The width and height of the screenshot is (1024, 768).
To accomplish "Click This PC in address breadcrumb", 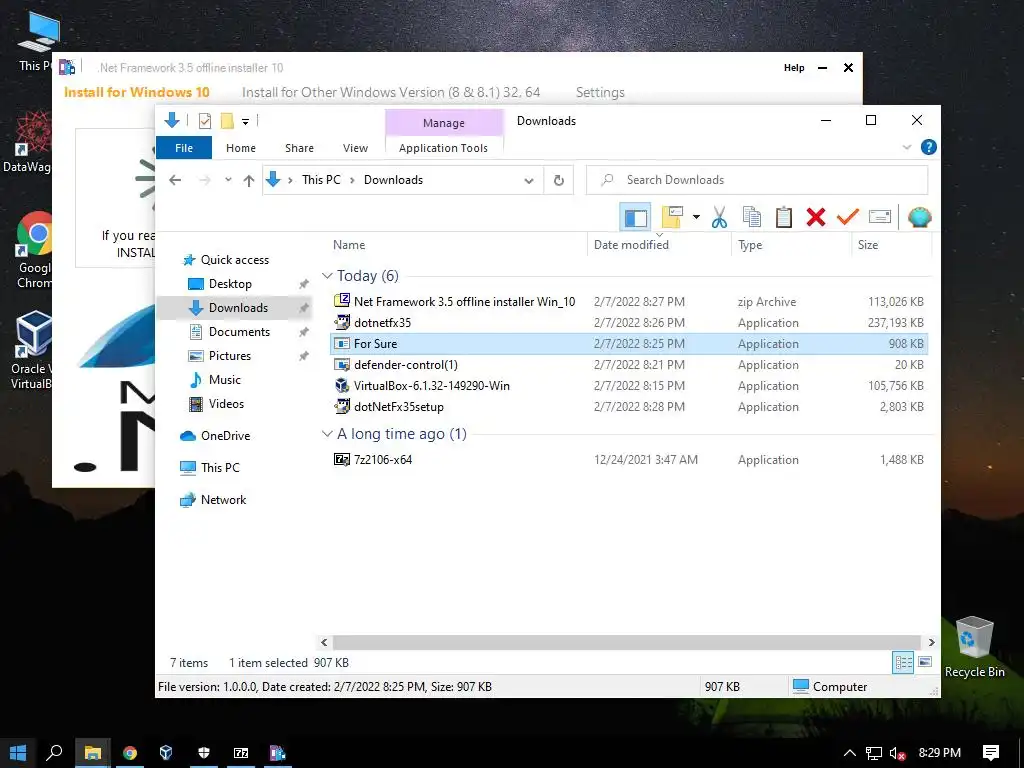I will point(321,180).
